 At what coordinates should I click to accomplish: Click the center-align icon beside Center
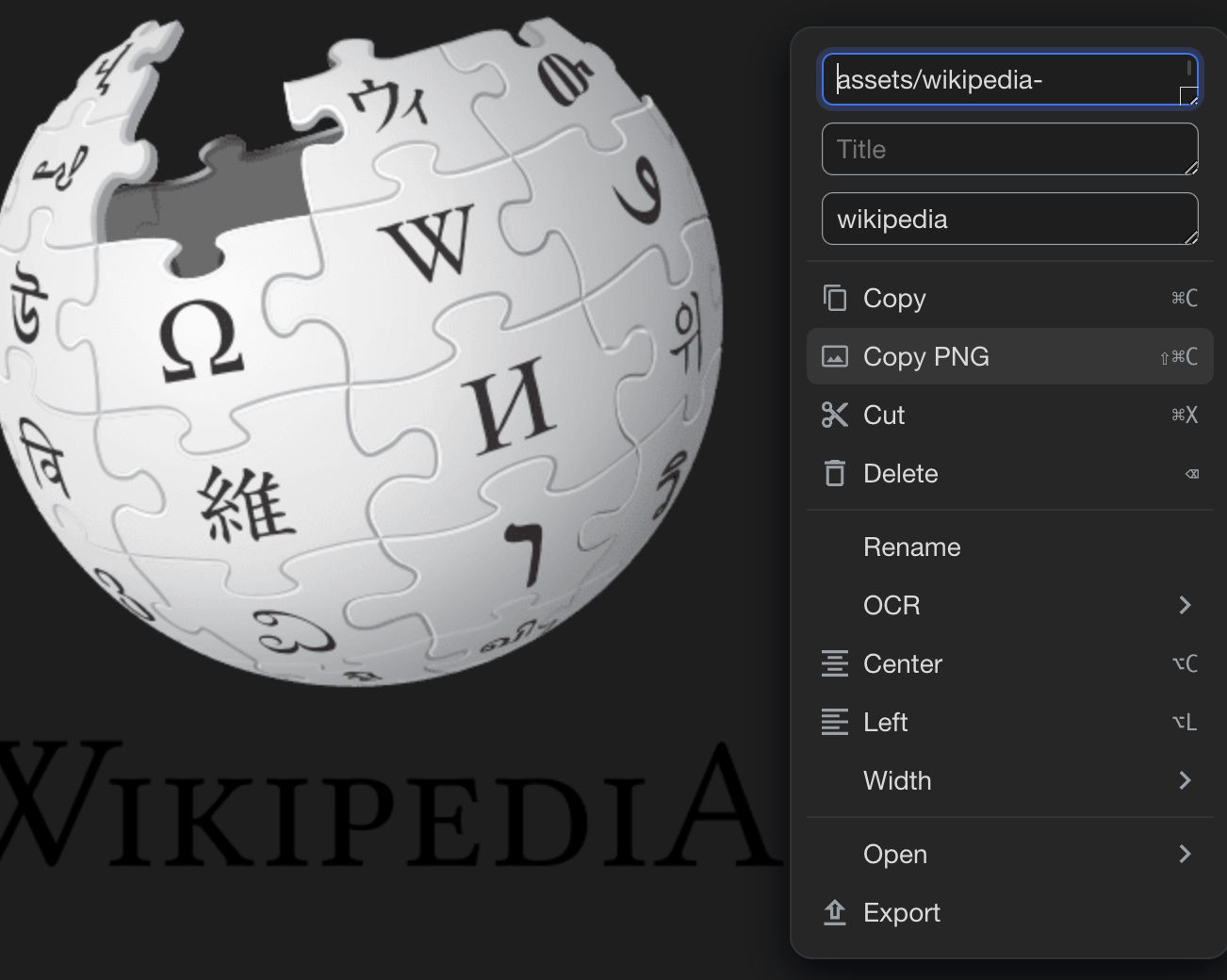click(835, 663)
